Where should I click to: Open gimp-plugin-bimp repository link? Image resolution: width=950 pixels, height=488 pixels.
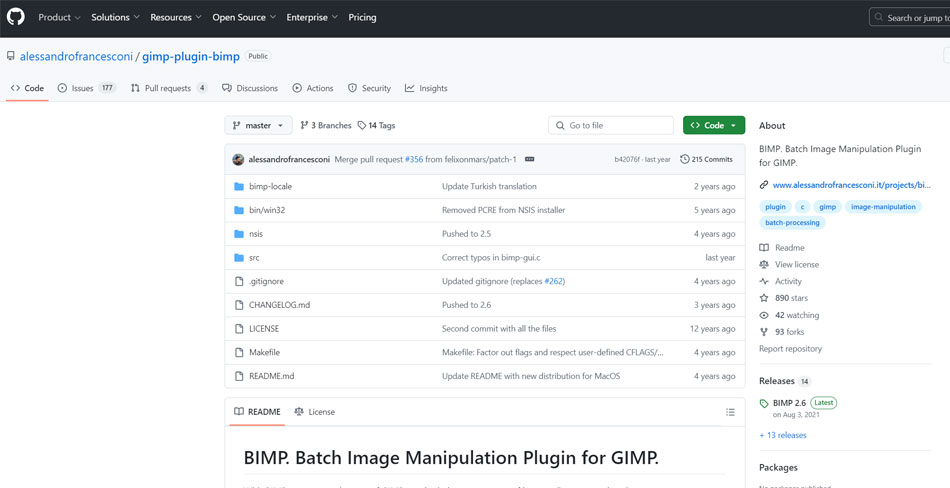coord(191,56)
